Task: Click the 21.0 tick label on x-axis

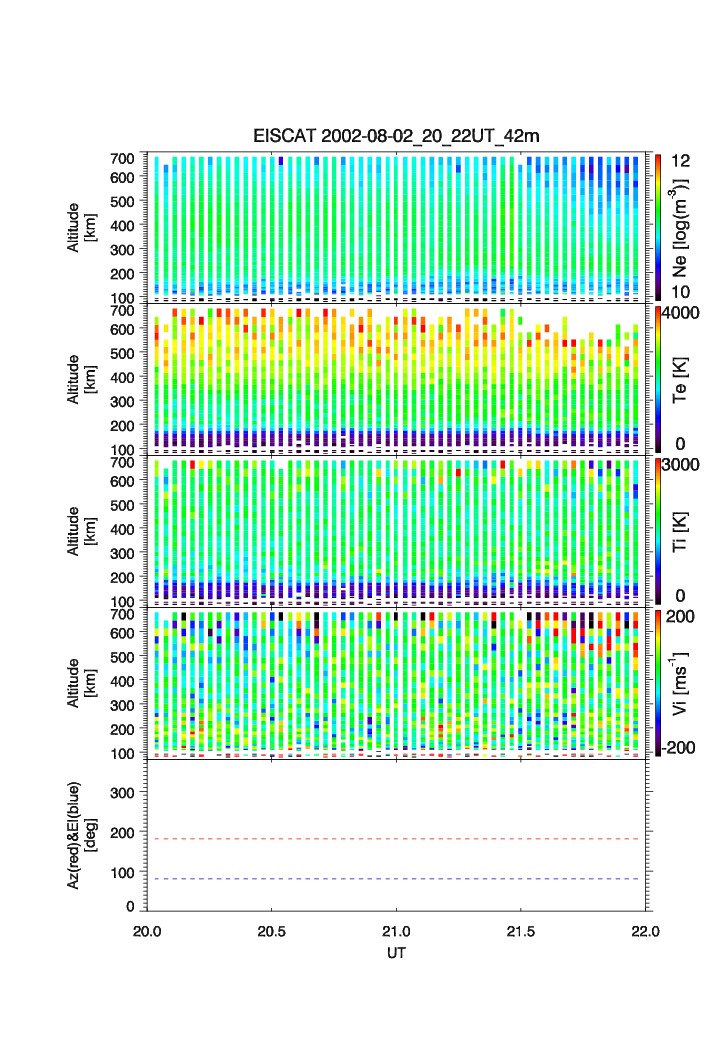Action: click(x=397, y=931)
